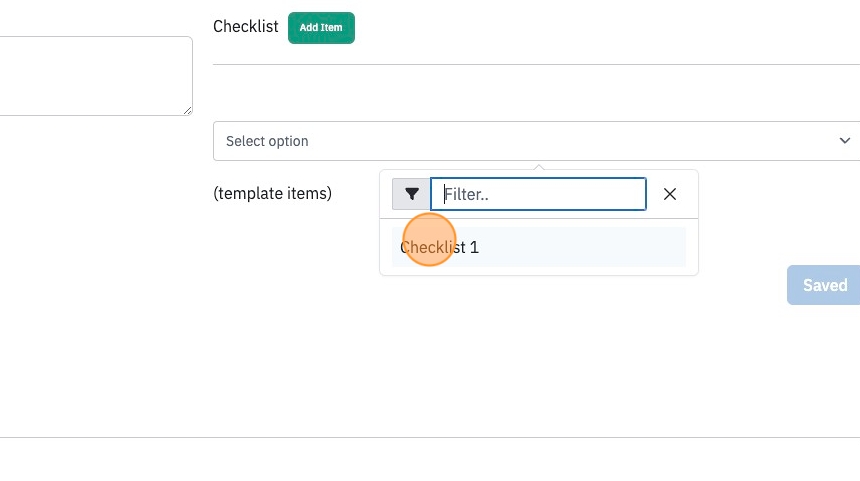Screen dimensions: 860x481
Task: Choose Checklist 1 from the list
Action: (539, 247)
